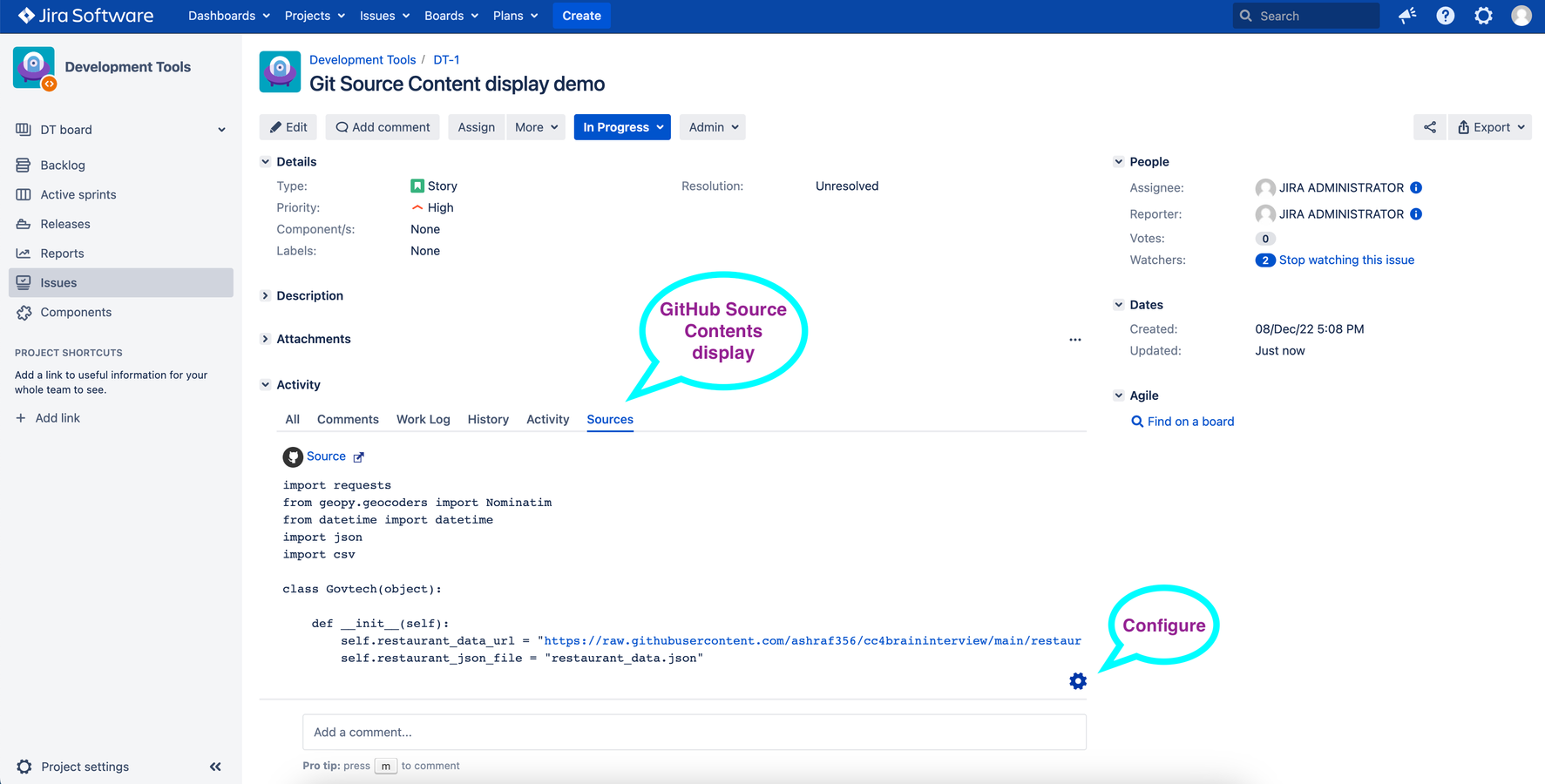Viewport: 1545px width, 784px height.
Task: Open the source configure gear icon
Action: tap(1078, 681)
